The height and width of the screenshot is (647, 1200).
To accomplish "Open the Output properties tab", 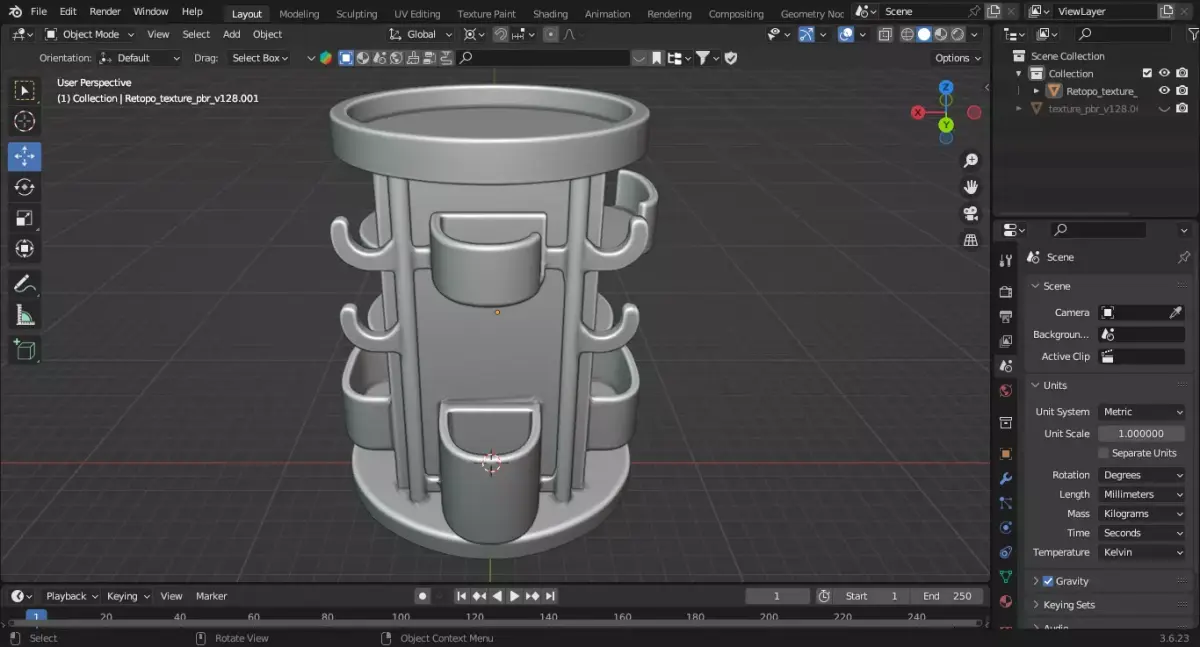I will 1006,317.
